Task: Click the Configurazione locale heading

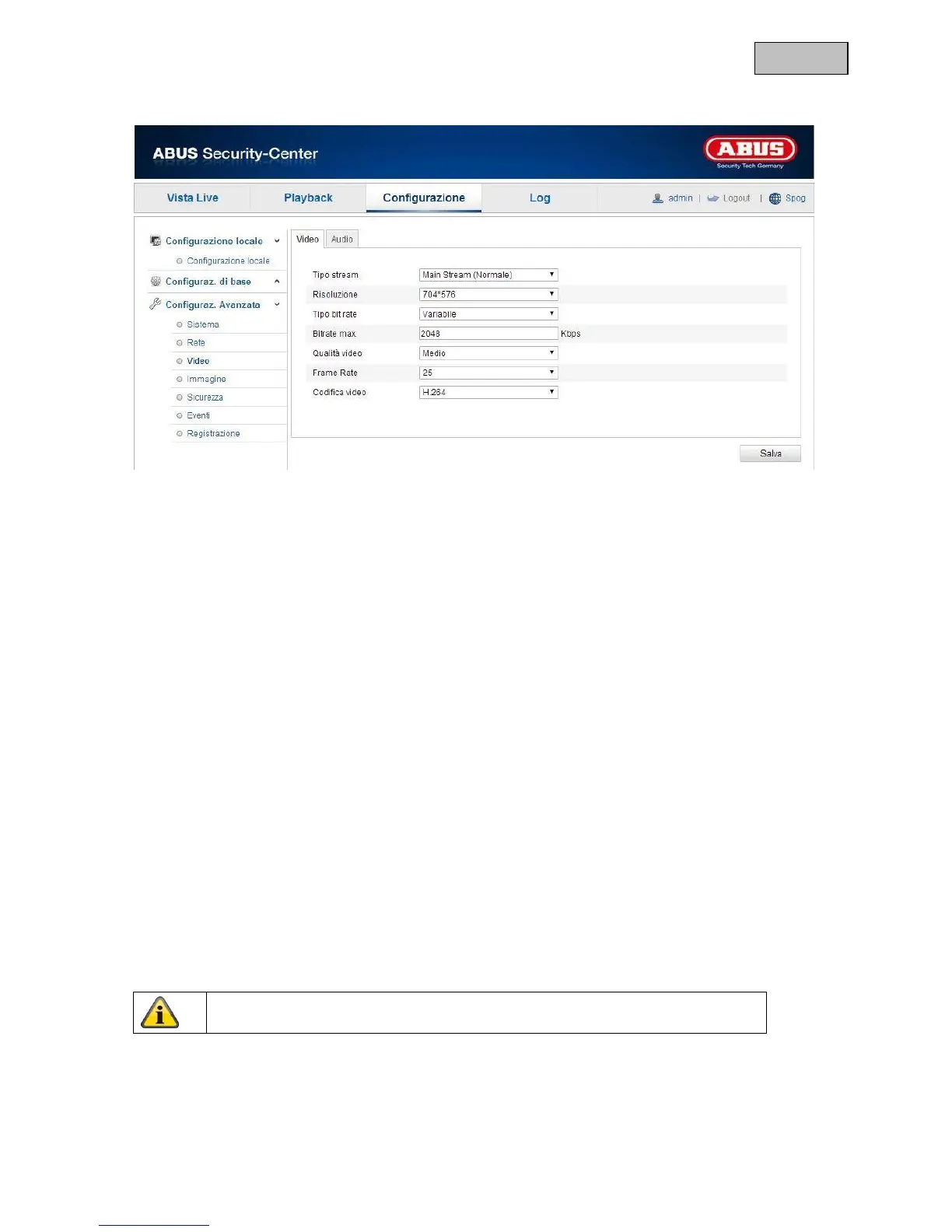Action: (x=214, y=241)
